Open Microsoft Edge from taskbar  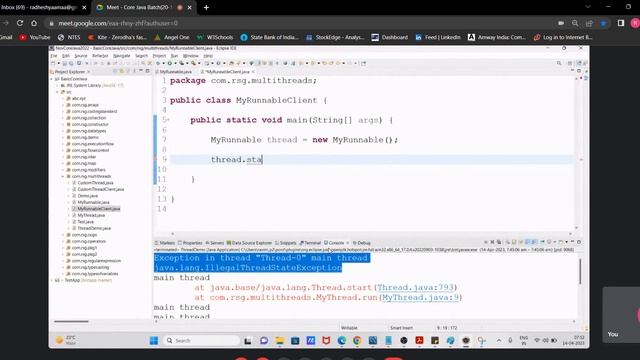coord(342,340)
